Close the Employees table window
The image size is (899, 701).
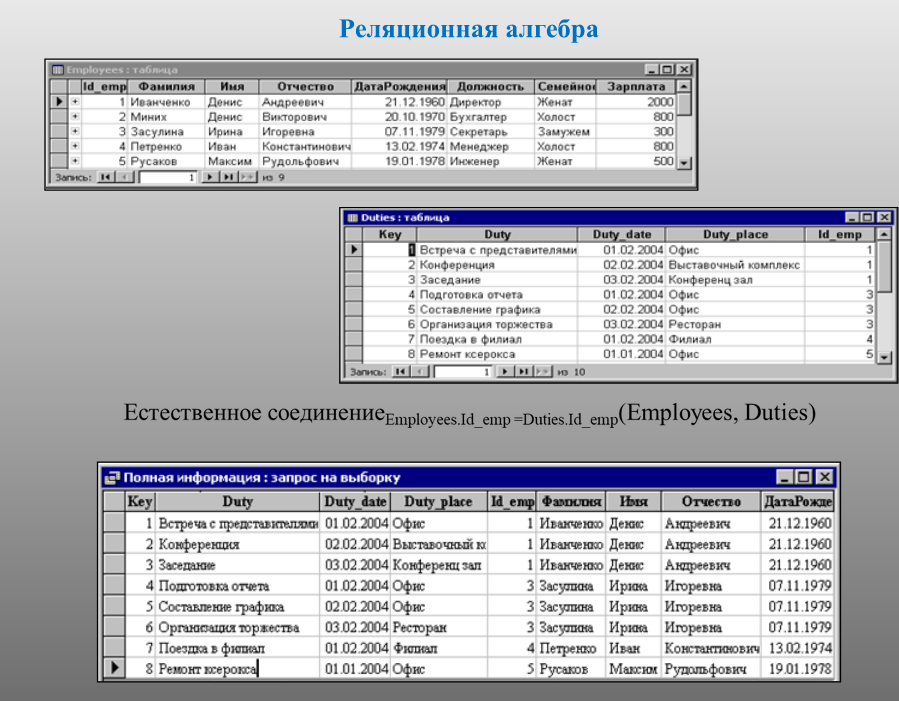point(685,70)
